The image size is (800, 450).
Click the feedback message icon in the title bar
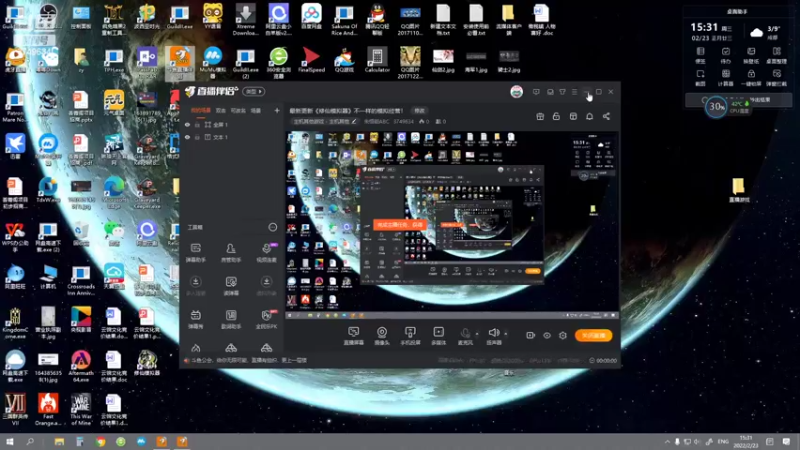point(536,92)
